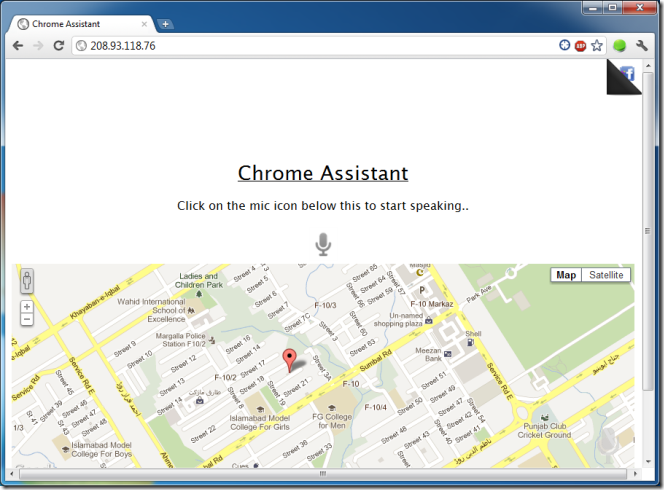
Task: Click the forward navigation arrow
Action: 38,45
